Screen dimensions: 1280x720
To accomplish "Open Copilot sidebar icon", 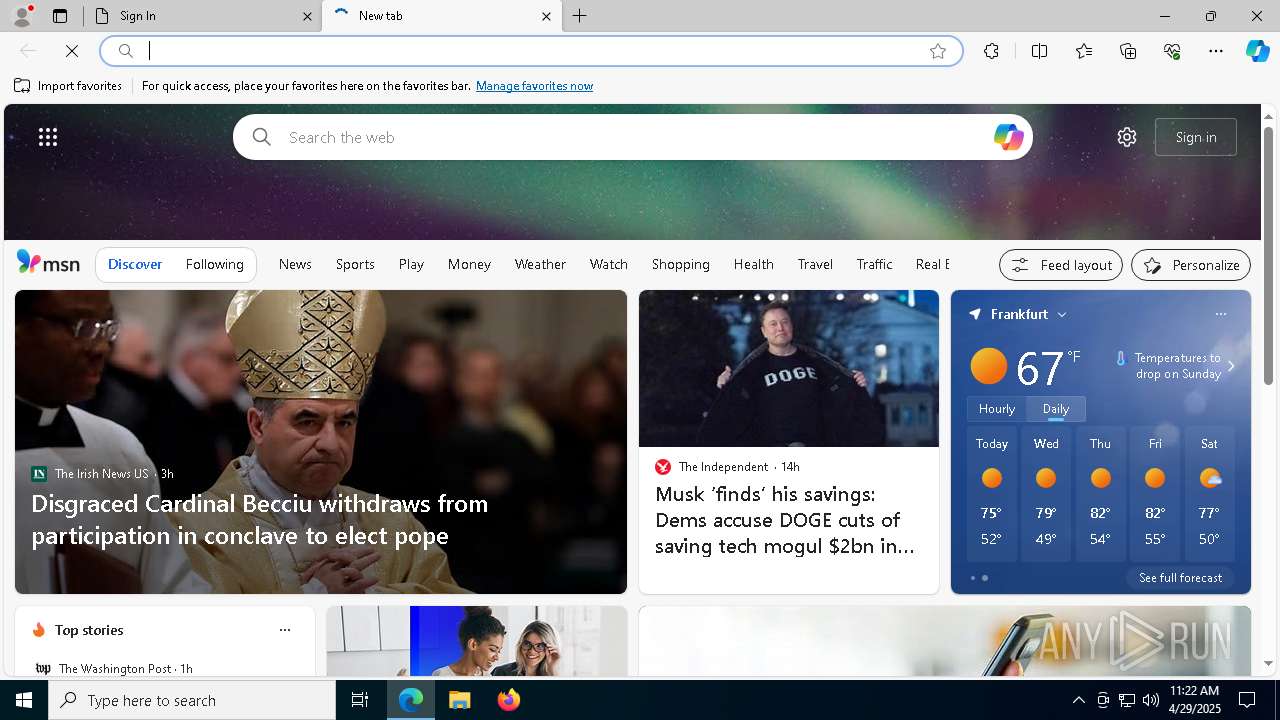I will click(x=1257, y=51).
